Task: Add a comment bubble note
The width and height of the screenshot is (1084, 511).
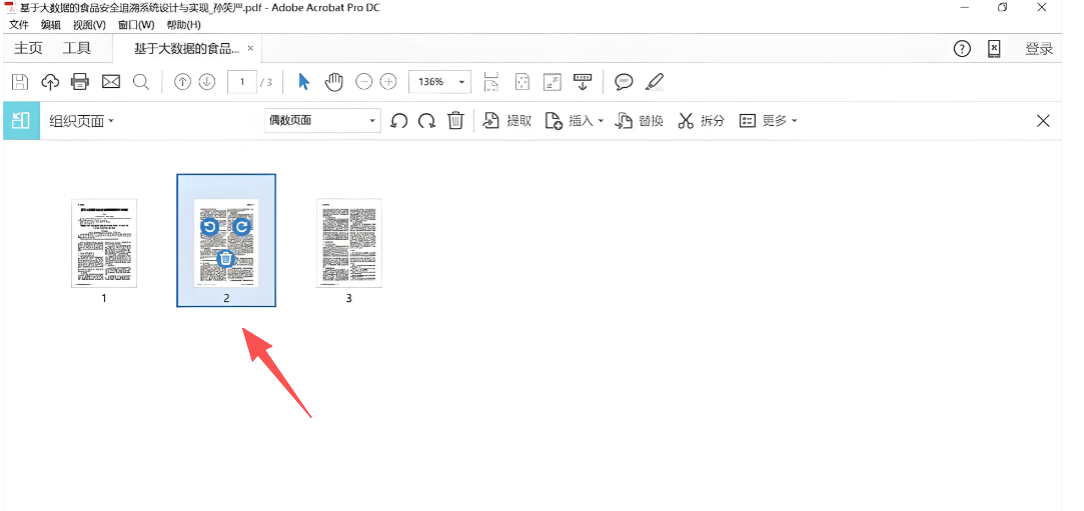Action: [x=624, y=82]
